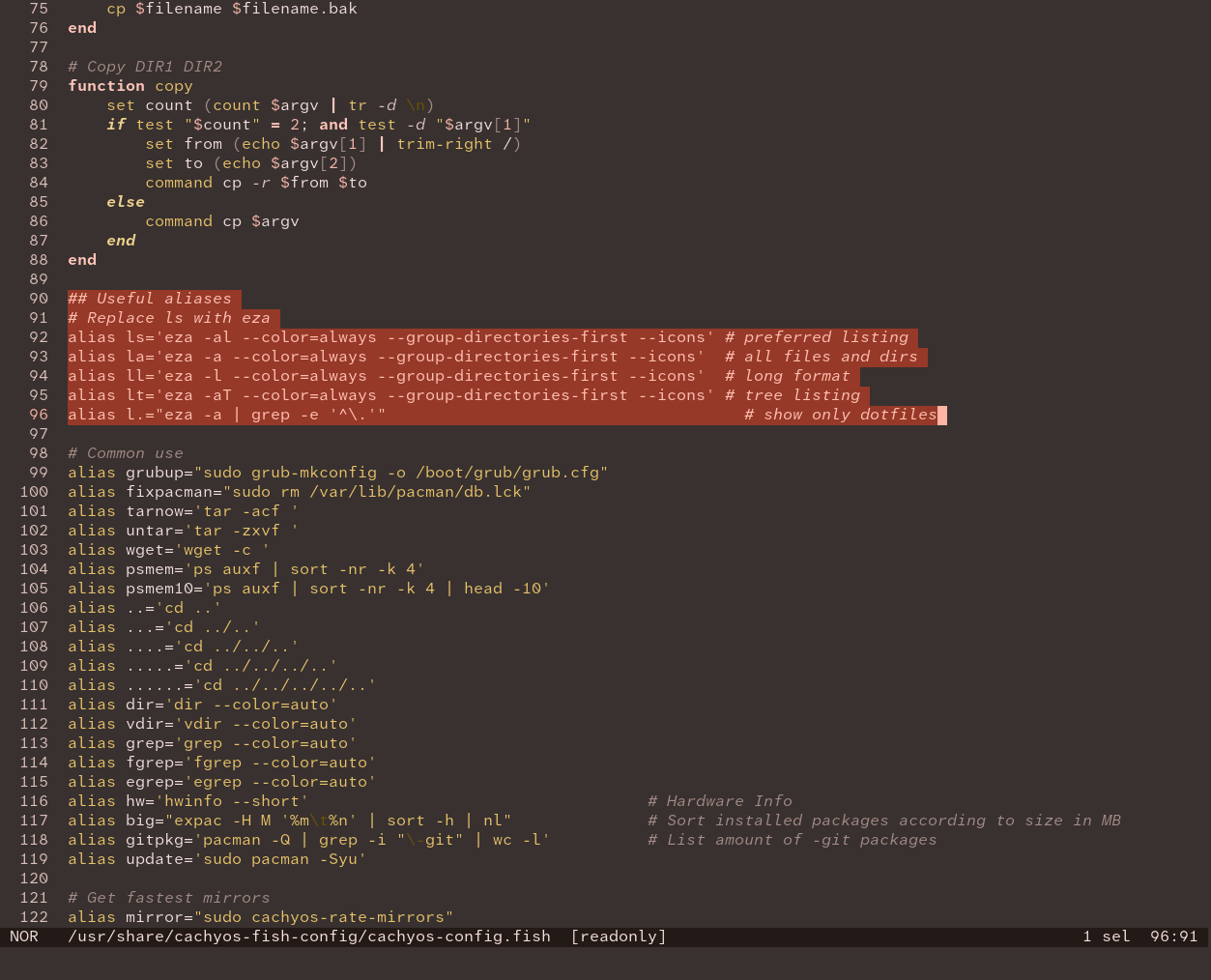1211x980 pixels.
Task: Click the '## Useful aliases' comment
Action: (150, 299)
